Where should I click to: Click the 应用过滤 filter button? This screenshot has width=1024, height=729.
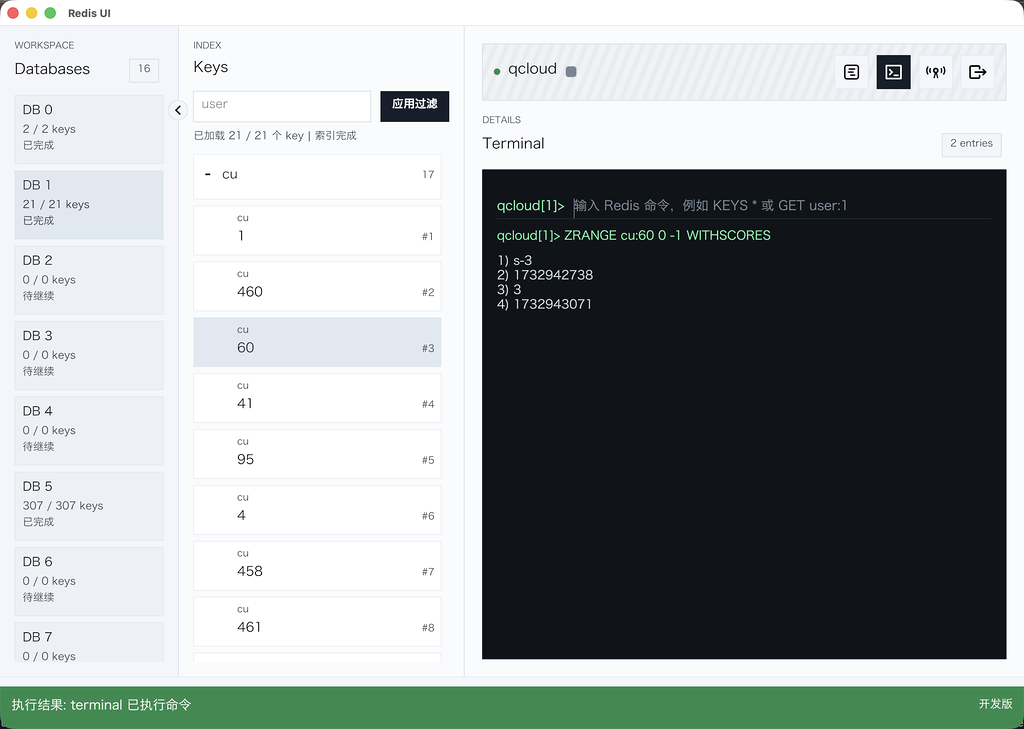(415, 105)
